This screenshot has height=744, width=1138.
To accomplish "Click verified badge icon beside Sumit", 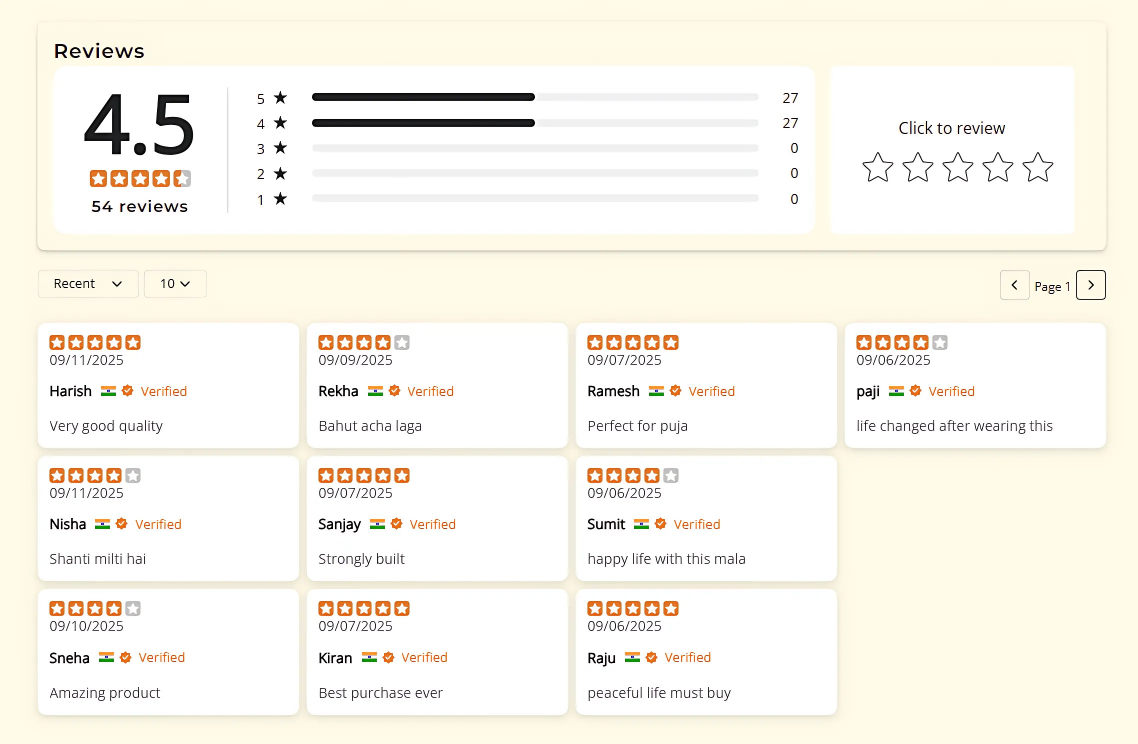I will (x=663, y=524).
